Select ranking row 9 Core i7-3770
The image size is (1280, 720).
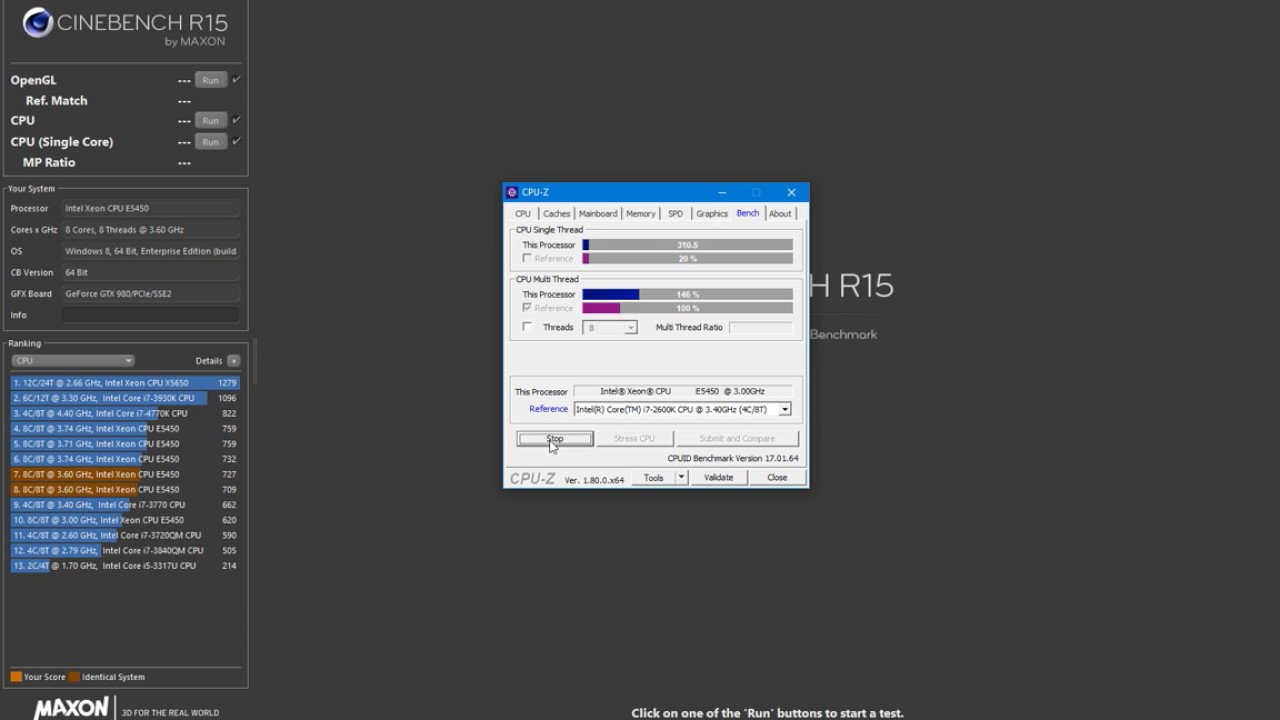pos(125,505)
